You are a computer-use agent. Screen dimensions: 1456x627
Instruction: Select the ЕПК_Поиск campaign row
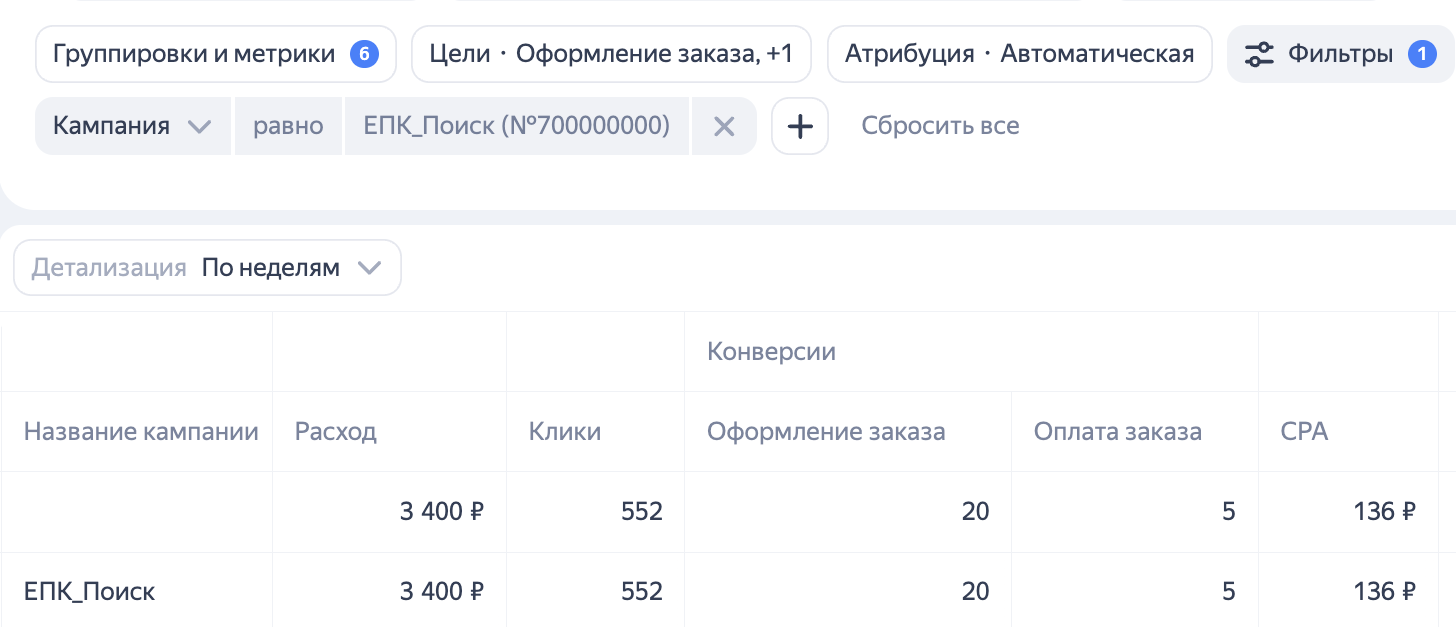[x=90, y=592]
